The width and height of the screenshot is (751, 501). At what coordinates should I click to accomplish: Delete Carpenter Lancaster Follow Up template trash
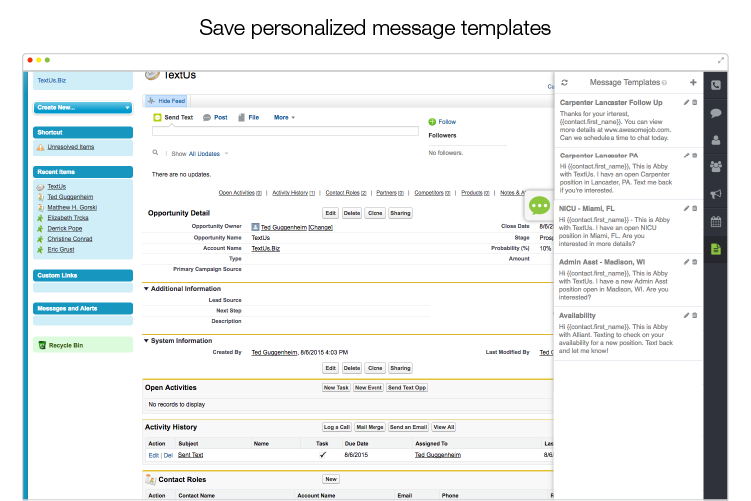tap(694, 102)
